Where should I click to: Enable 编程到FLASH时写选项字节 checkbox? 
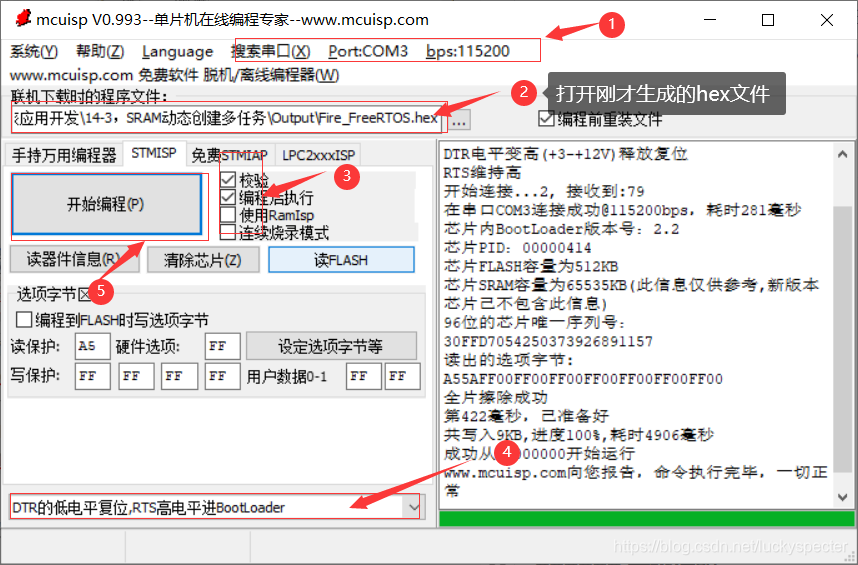point(112,319)
